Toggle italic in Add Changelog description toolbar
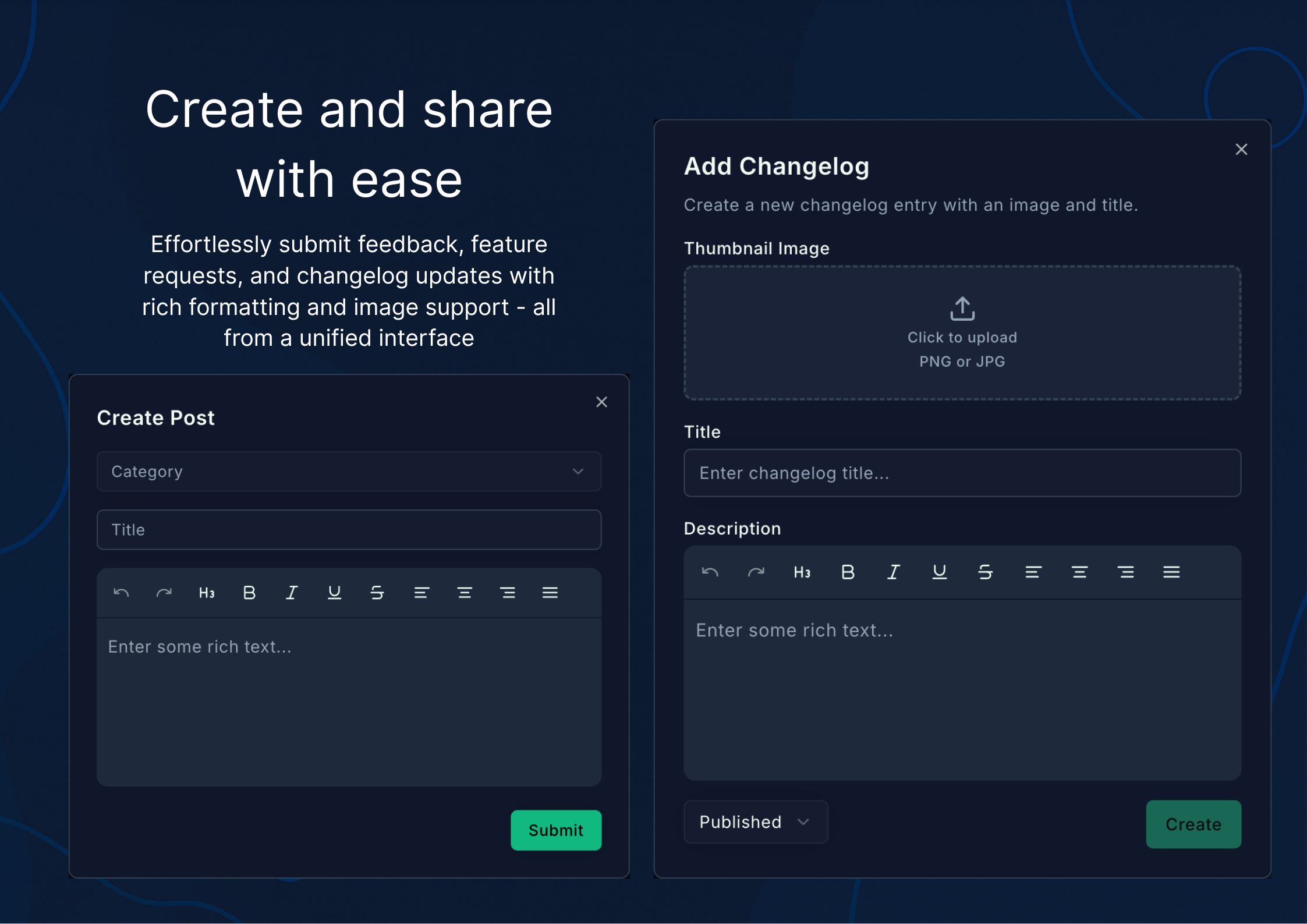1307x924 pixels. point(894,572)
